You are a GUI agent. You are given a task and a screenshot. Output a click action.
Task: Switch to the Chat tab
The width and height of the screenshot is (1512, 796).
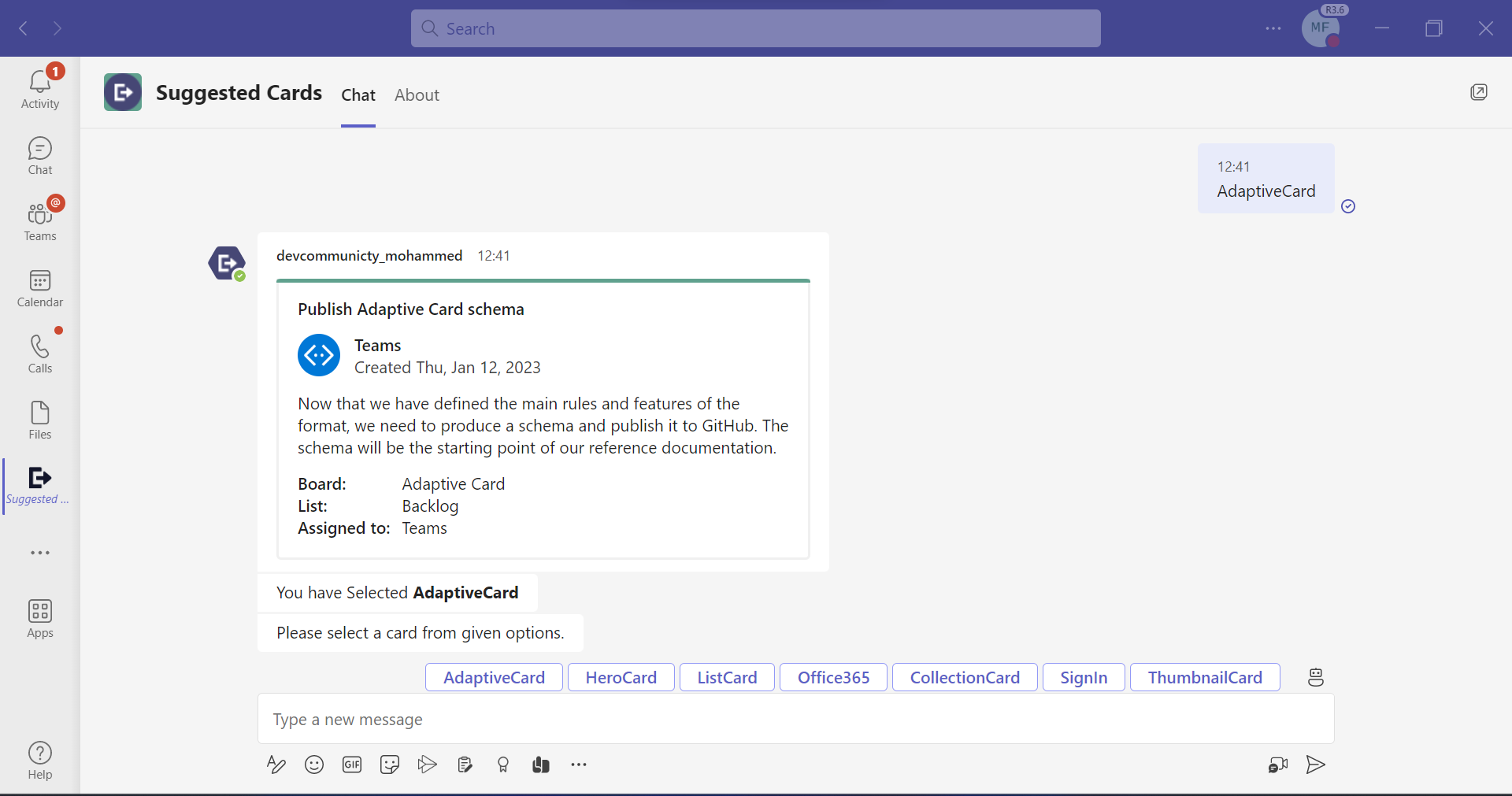click(x=358, y=95)
